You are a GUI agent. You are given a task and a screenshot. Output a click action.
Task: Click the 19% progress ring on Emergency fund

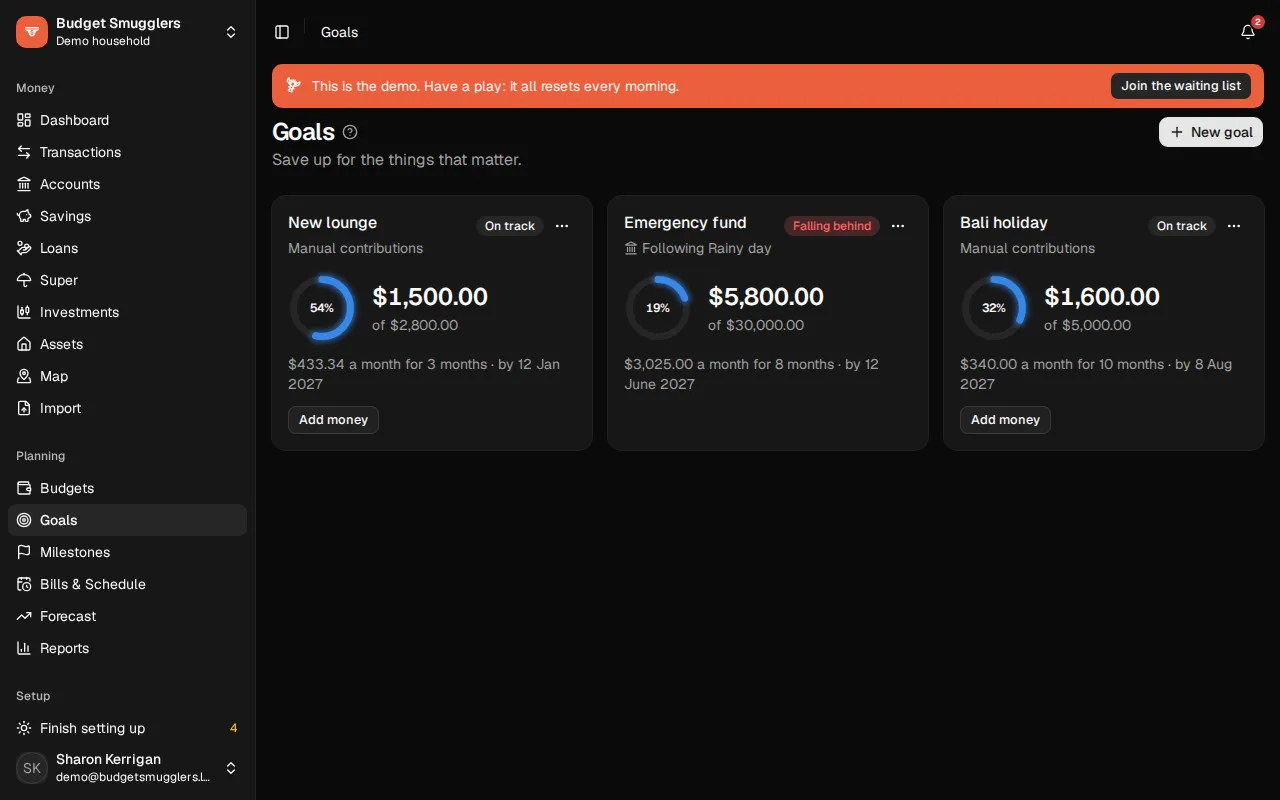(658, 308)
